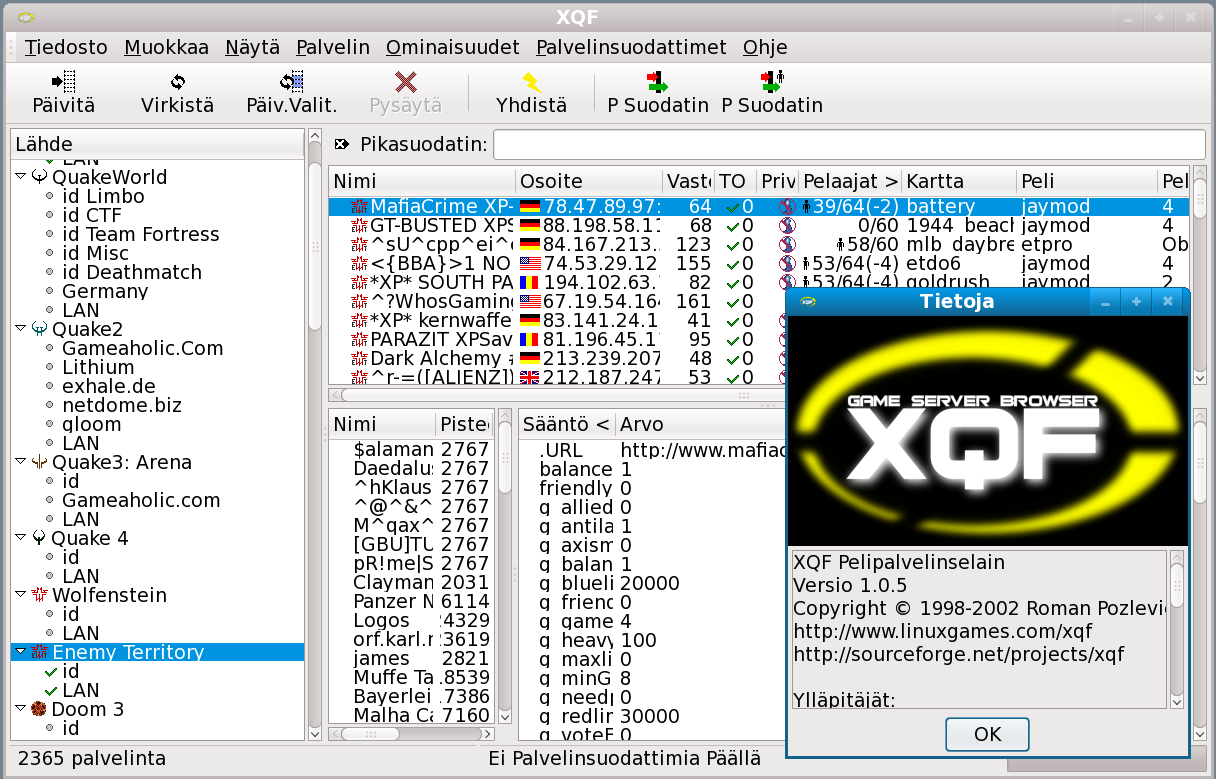1216x779 pixels.
Task: Open the Tiedosto menu
Action: point(66,47)
